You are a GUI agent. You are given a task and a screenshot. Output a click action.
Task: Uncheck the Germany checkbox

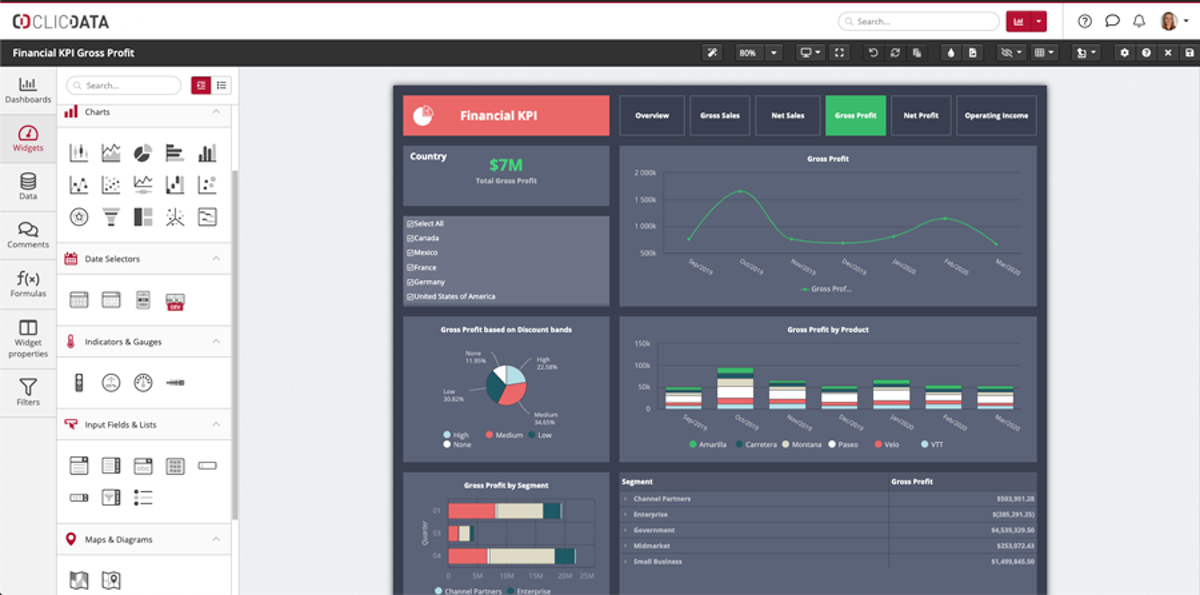(x=410, y=282)
